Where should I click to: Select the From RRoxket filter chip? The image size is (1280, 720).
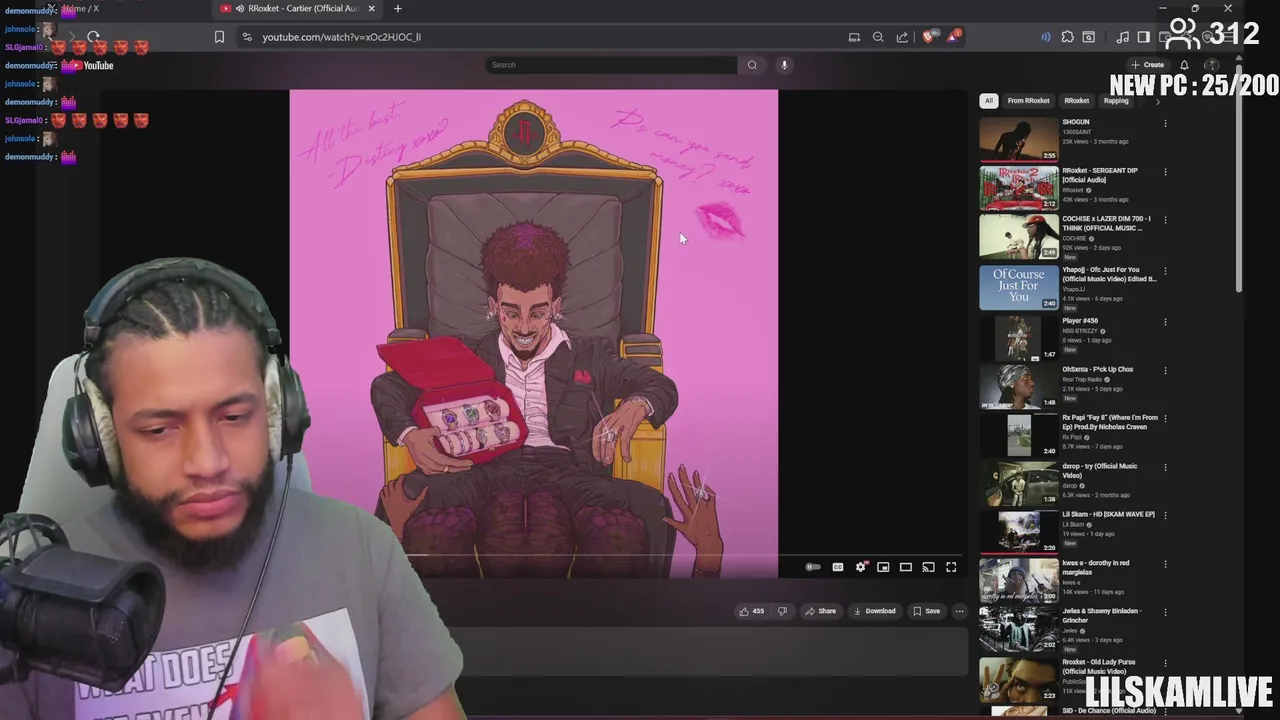point(1028,101)
